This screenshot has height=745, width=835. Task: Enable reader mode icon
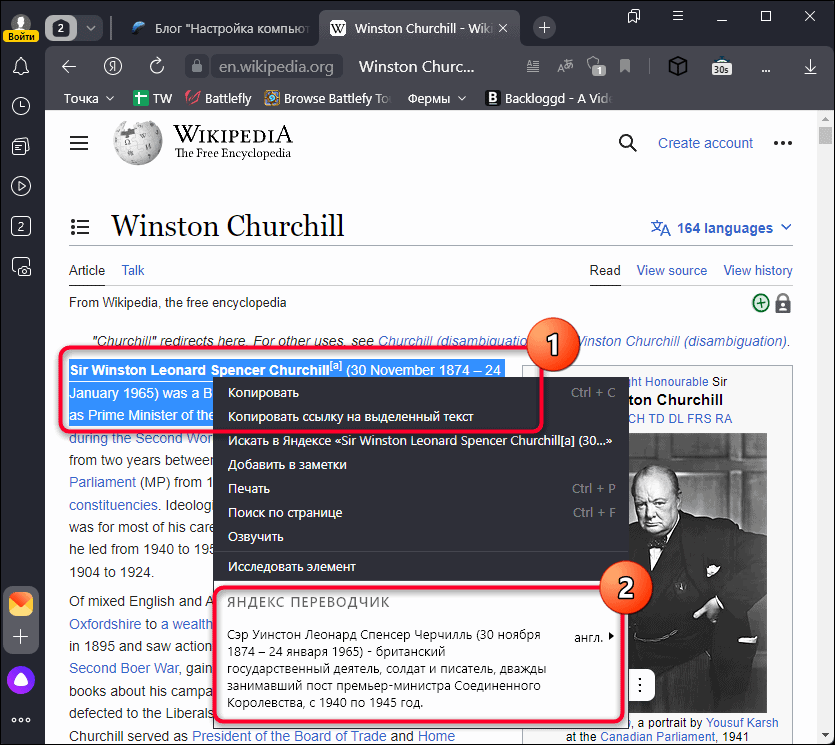(533, 67)
